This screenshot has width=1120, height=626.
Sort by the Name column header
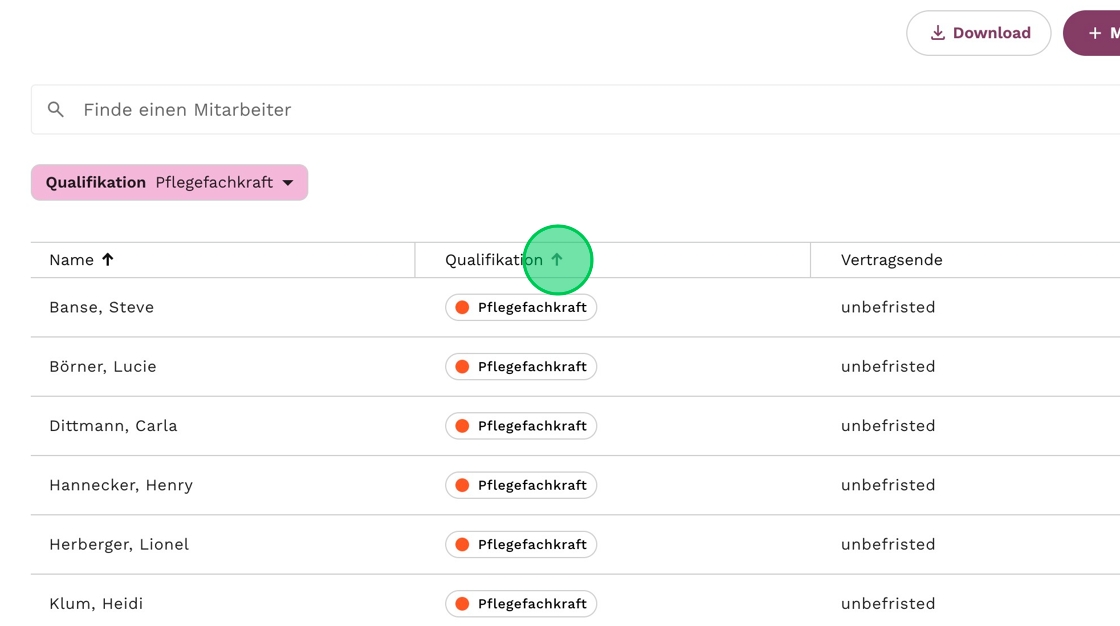click(x=71, y=260)
